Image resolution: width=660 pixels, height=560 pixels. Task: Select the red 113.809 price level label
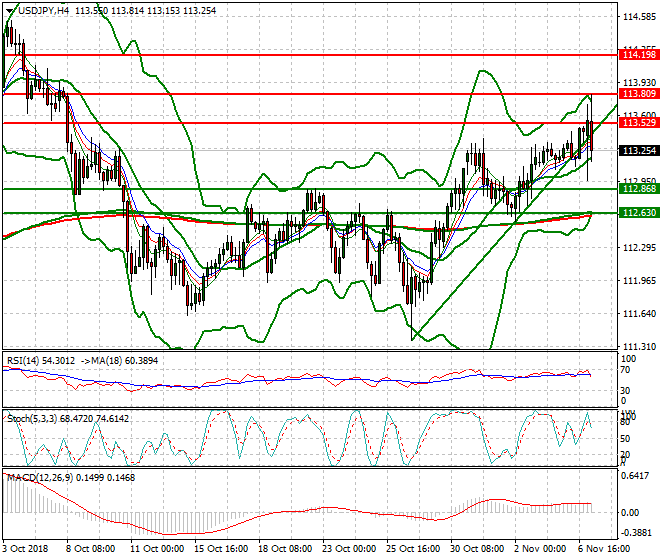coord(639,93)
